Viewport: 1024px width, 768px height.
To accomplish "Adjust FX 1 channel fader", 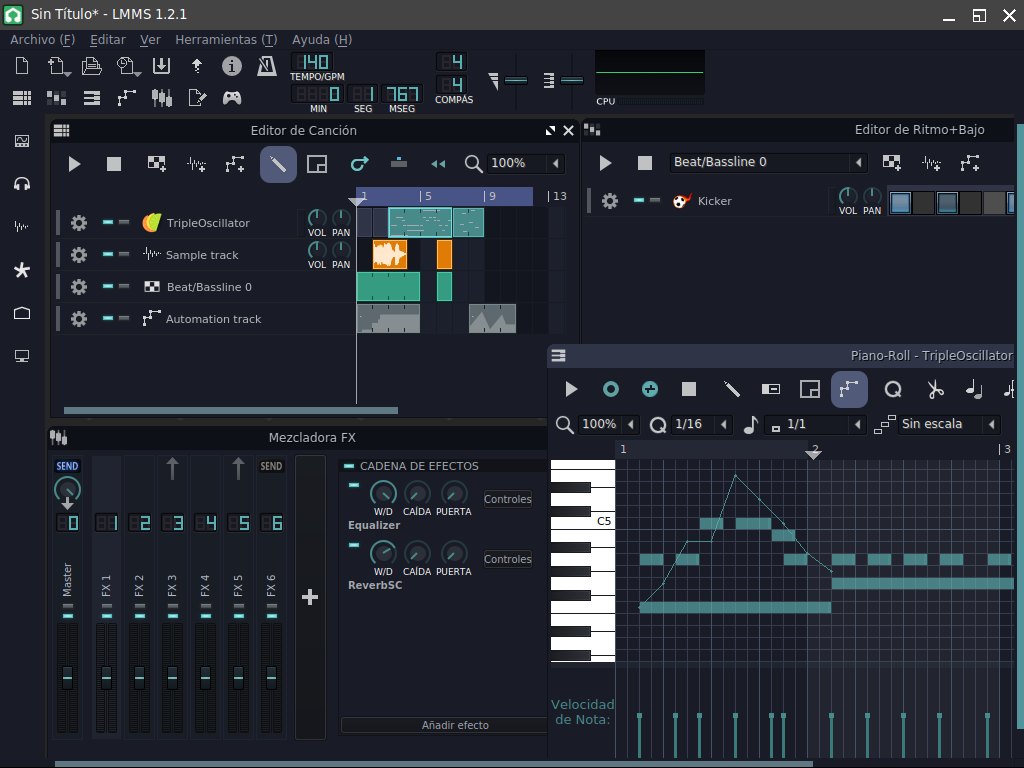I will tap(106, 677).
